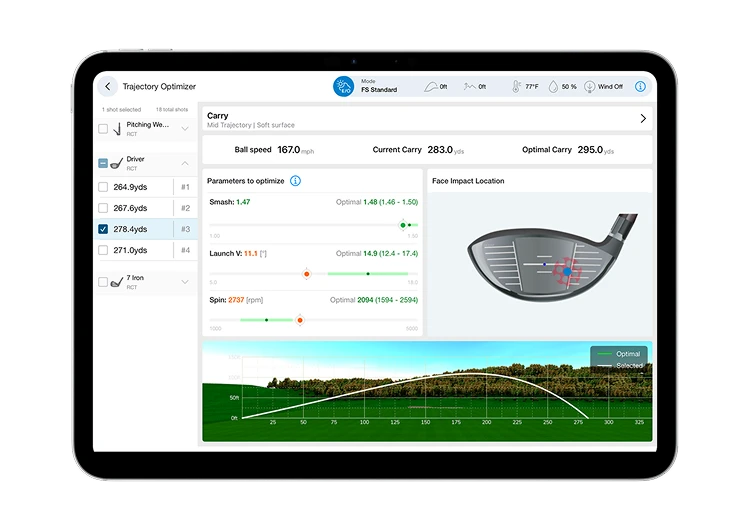Click the Launch V Optimal 14.9 range text
Screen dimensions: 750x530
(x=377, y=254)
